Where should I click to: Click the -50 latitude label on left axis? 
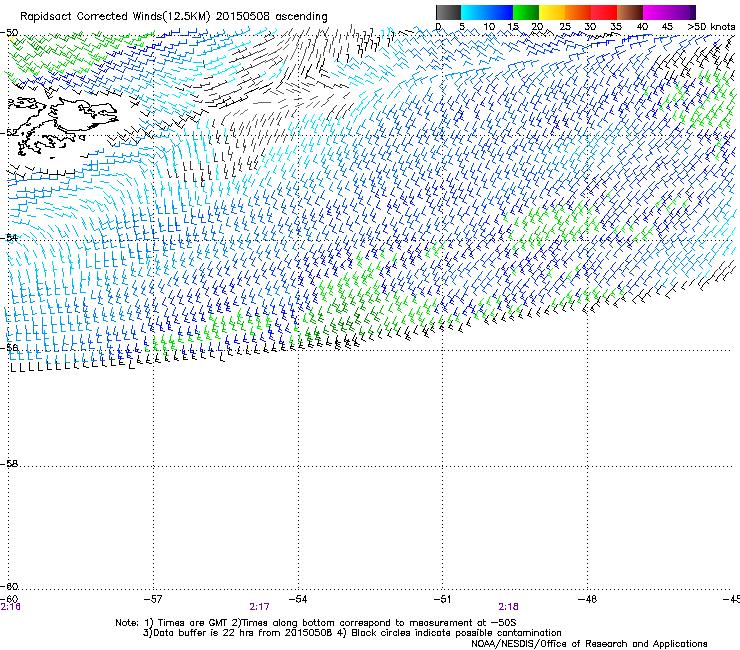point(10,33)
